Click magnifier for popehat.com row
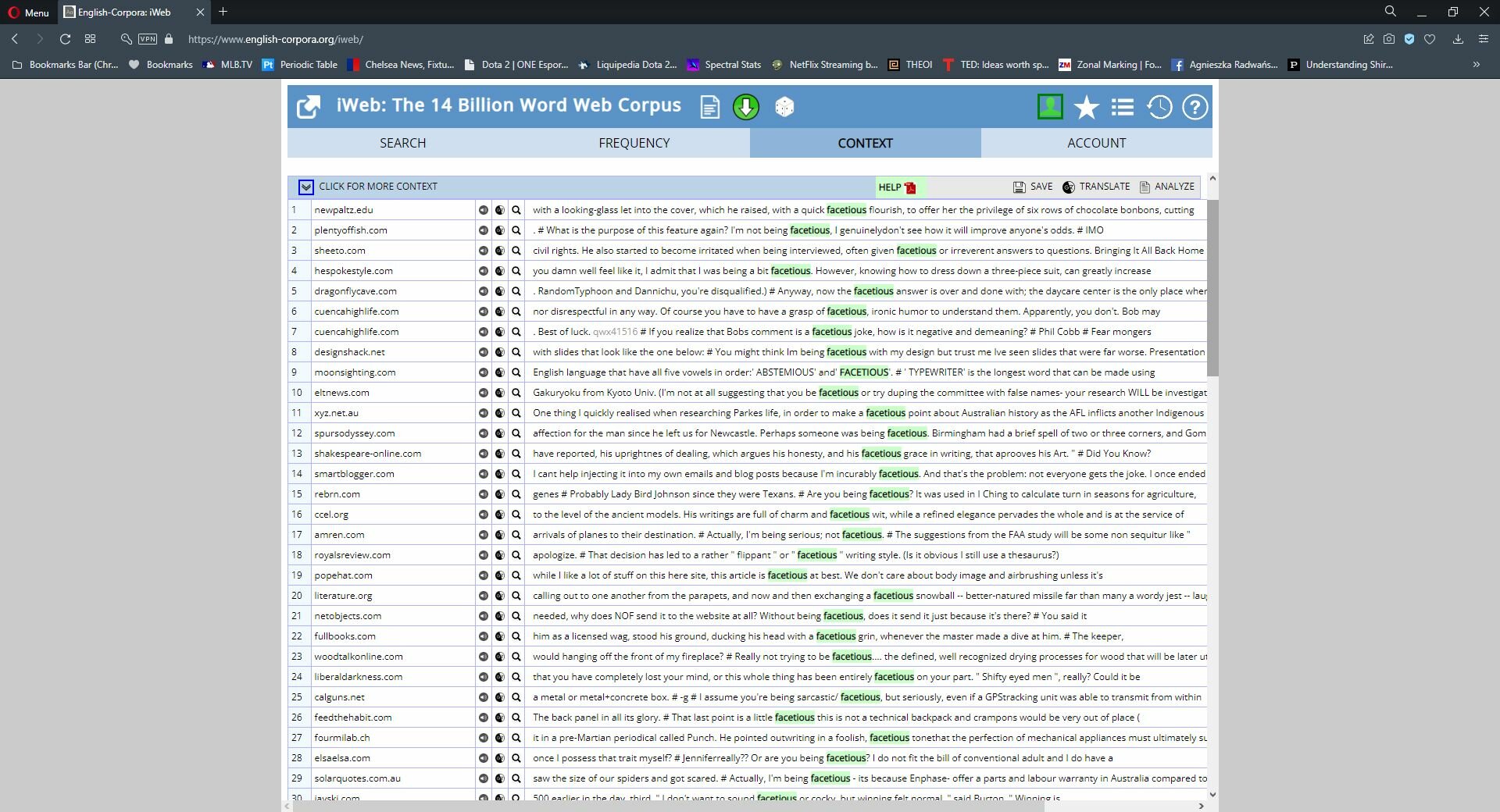 pyautogui.click(x=516, y=575)
